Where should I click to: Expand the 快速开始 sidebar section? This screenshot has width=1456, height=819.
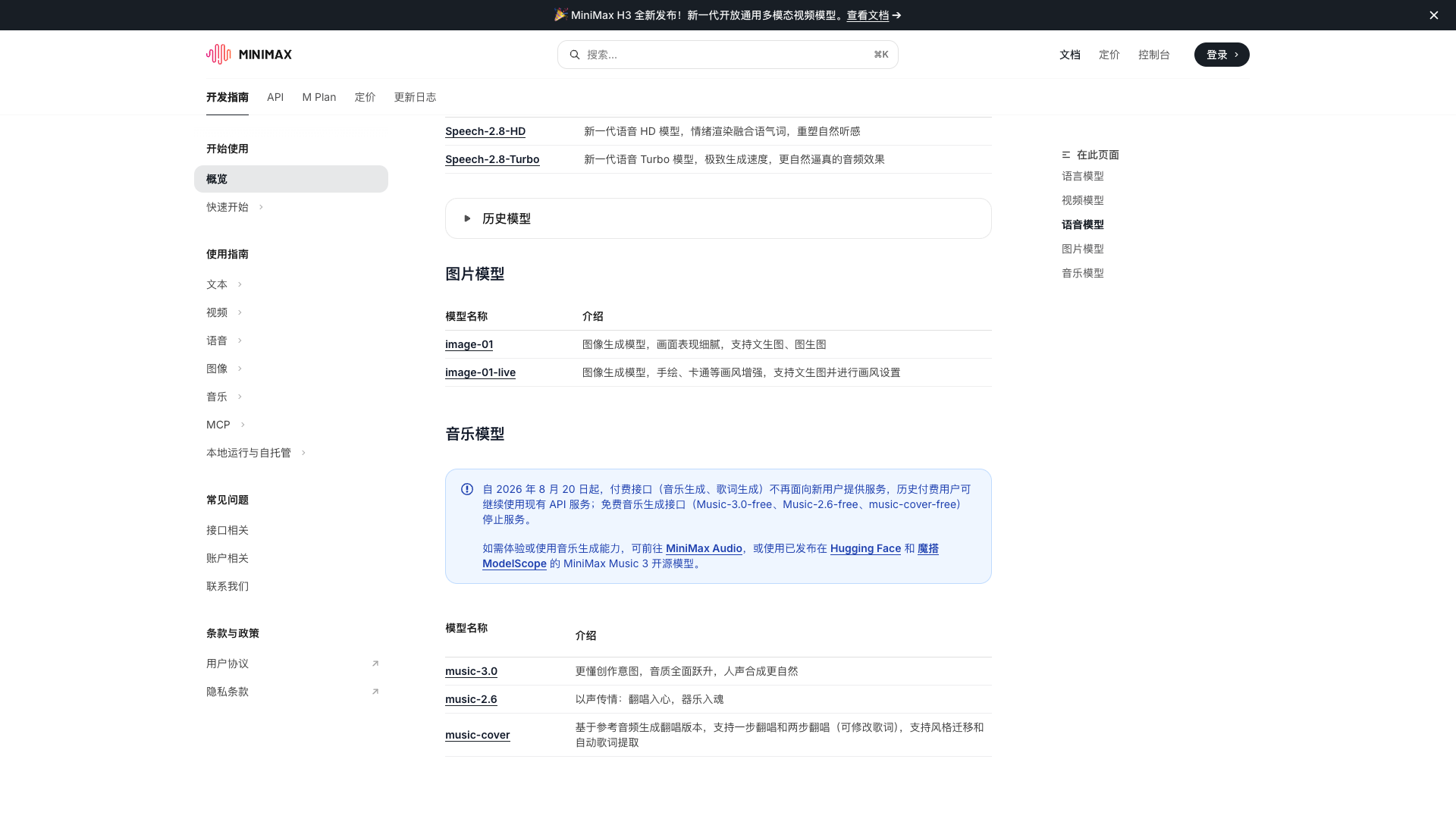click(261, 207)
